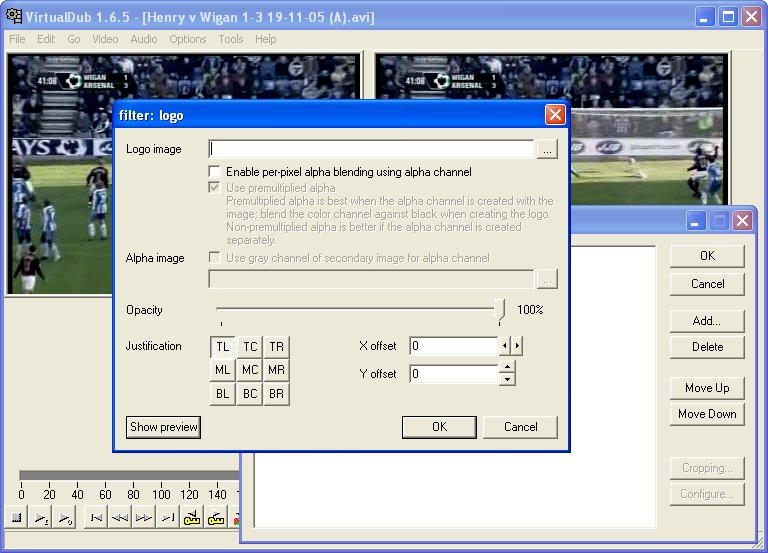Viewport: 768px width, 553px height.
Task: Go to the previous keyframe
Action: pyautogui.click(x=193, y=517)
